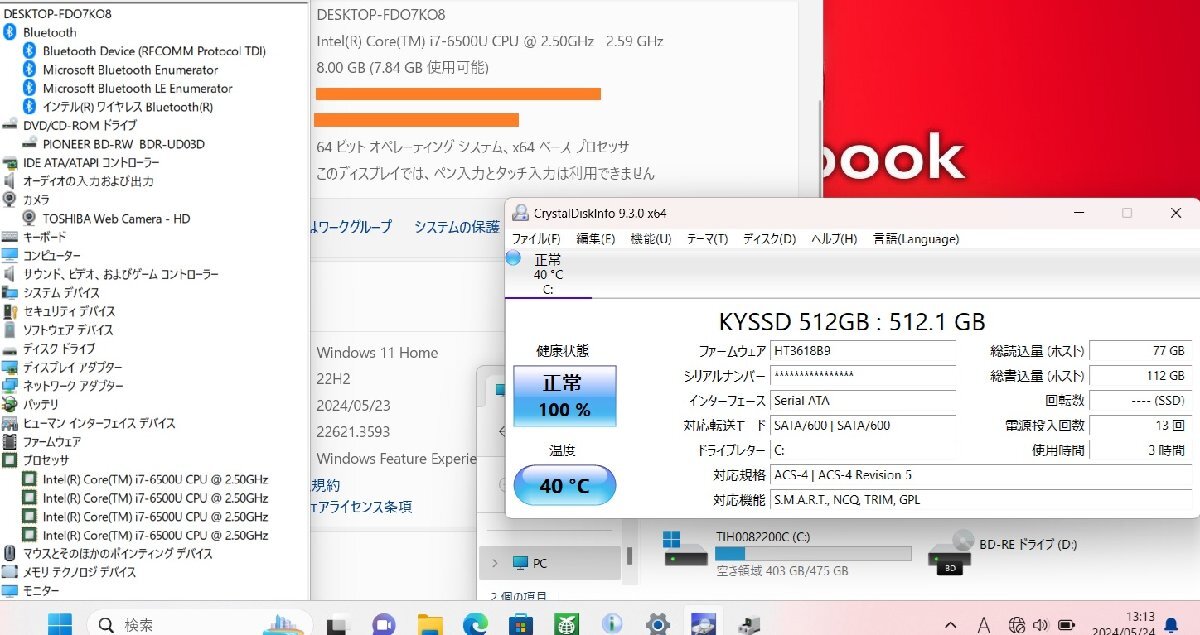Click the CrystalDiskInfo taskbar icon
This screenshot has height=635, width=1200.
point(701,625)
